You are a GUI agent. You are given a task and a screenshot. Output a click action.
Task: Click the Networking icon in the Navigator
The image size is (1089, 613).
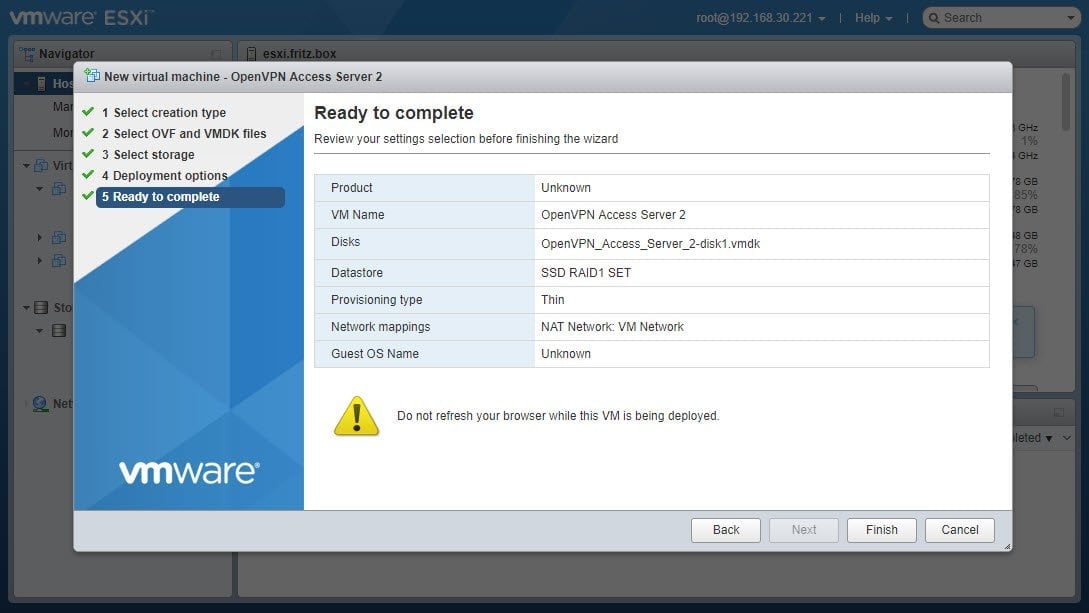[x=38, y=403]
